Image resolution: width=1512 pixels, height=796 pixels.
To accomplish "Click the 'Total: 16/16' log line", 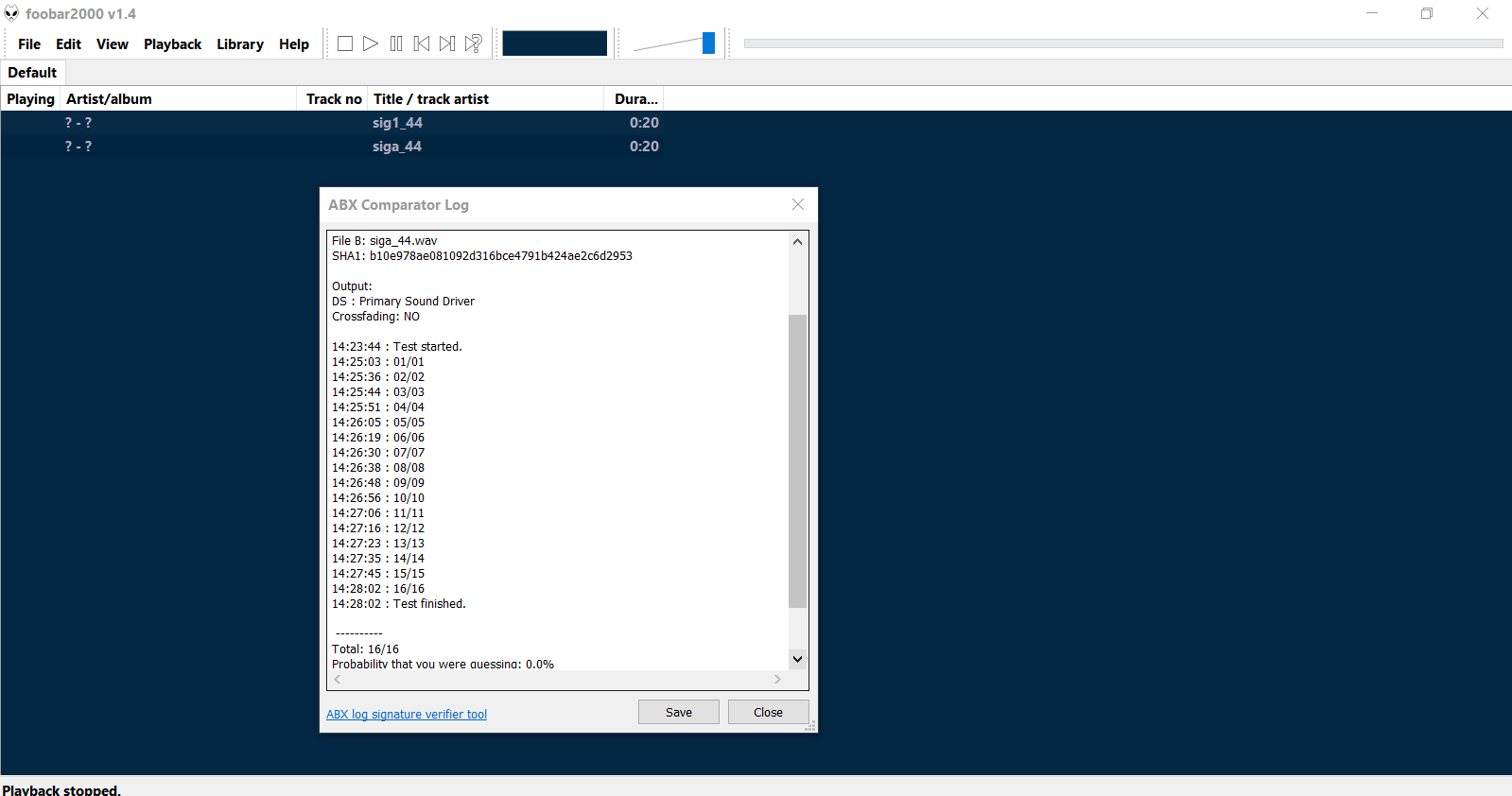I will click(365, 649).
